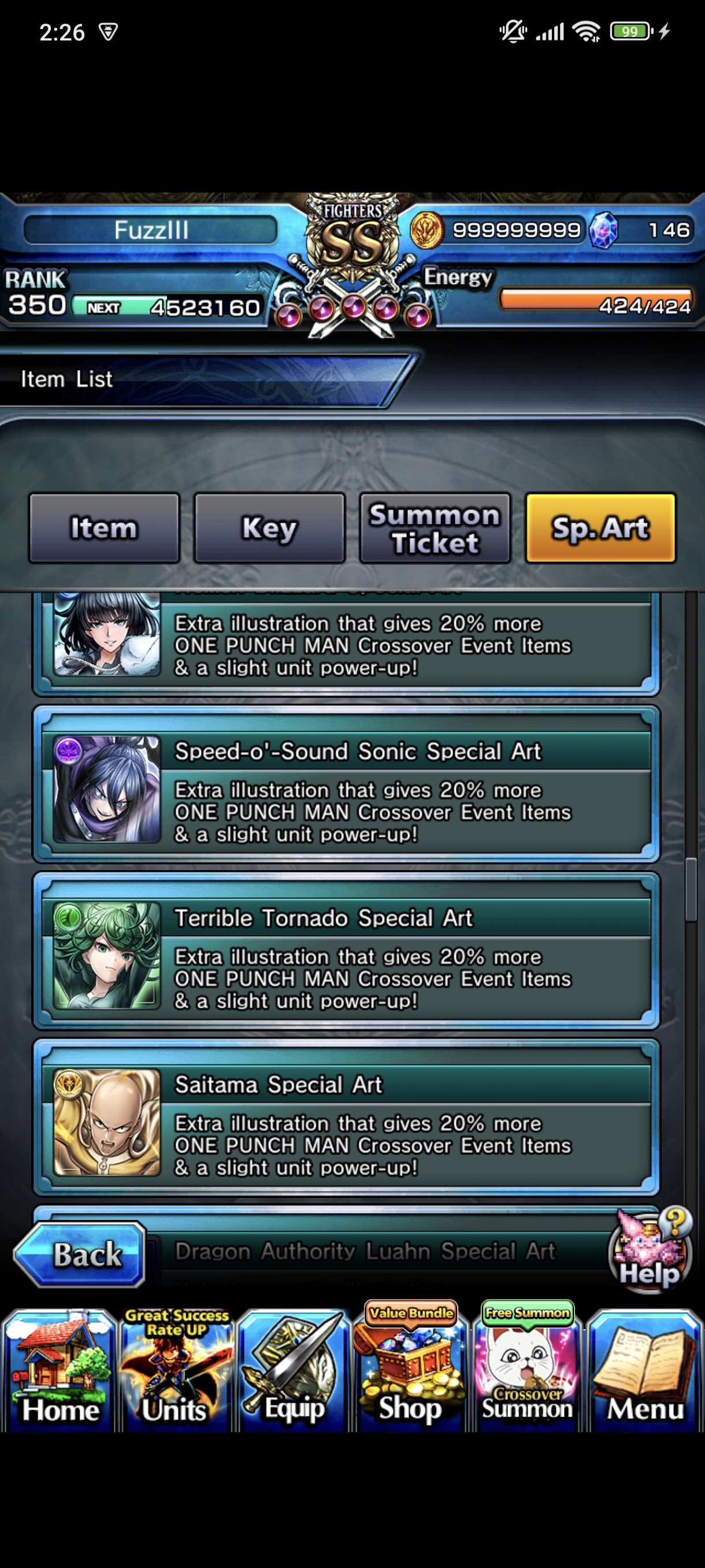Image resolution: width=705 pixels, height=1568 pixels.
Task: Tap the blue crystal gem icon
Action: (603, 230)
